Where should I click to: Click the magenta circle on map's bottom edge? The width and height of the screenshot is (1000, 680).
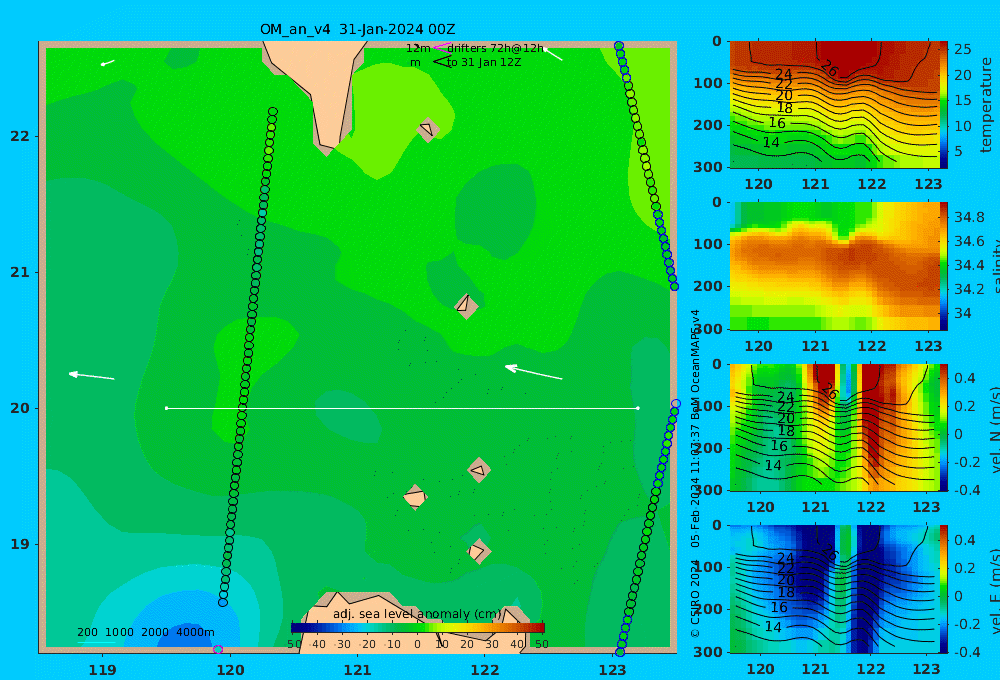point(218,649)
